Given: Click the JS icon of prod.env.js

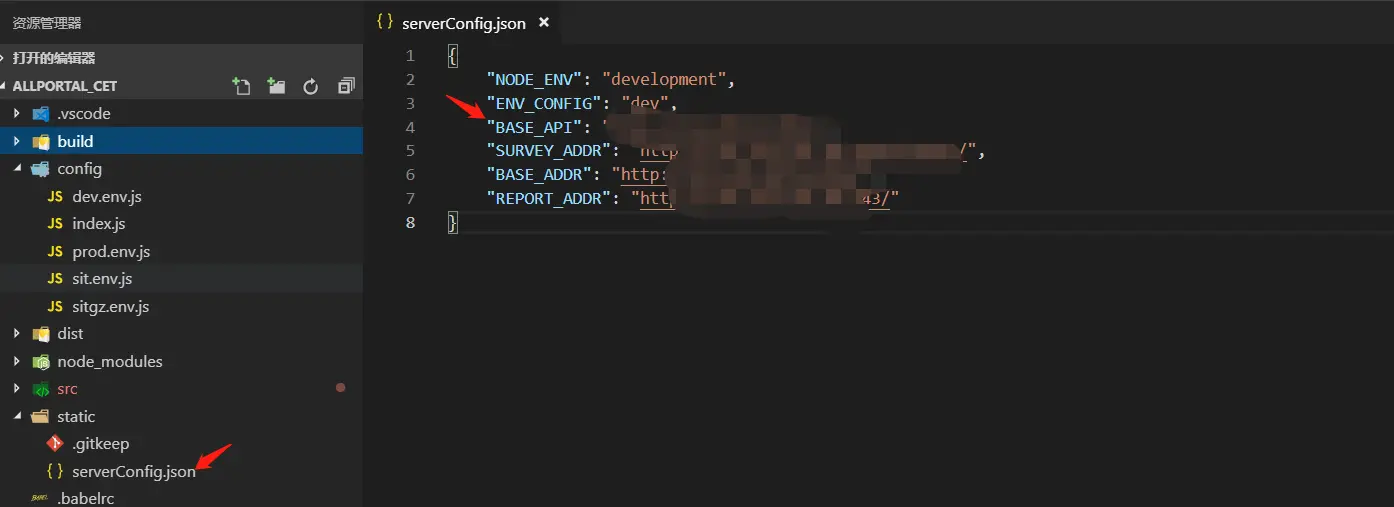Looking at the screenshot, I should (x=55, y=252).
